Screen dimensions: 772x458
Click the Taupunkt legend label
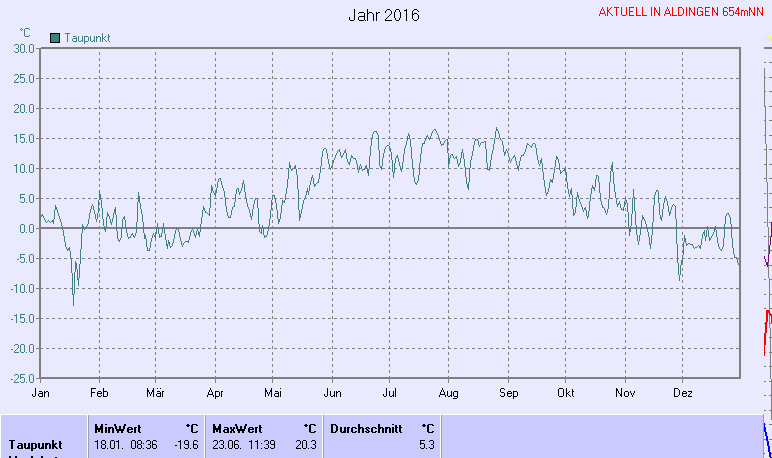[87, 37]
